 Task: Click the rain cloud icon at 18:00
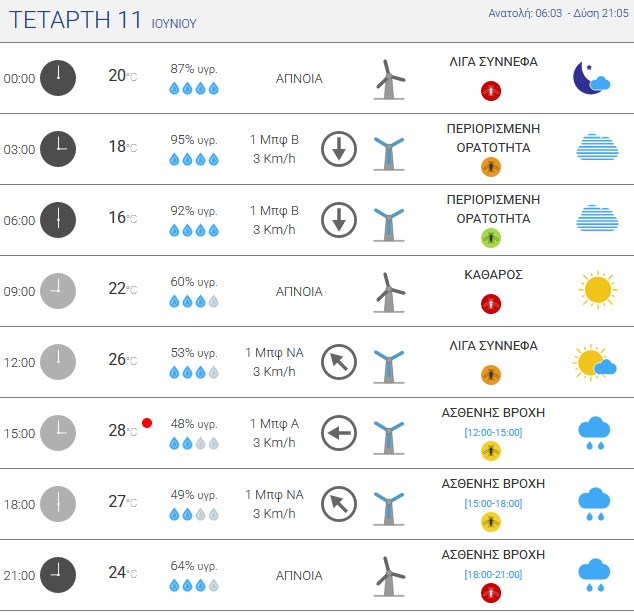coord(594,504)
